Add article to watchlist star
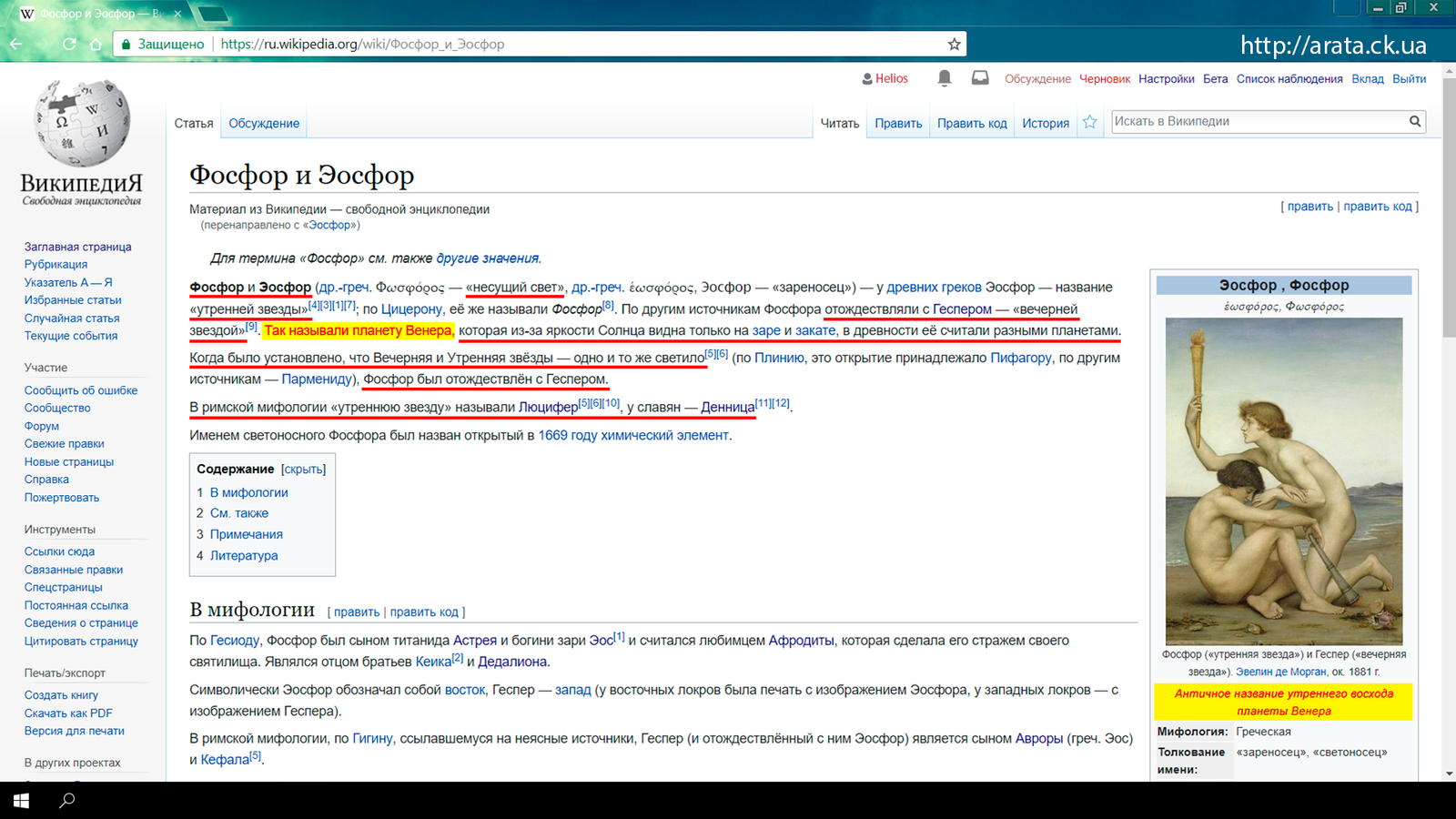The width and height of the screenshot is (1456, 819). coord(1089,122)
